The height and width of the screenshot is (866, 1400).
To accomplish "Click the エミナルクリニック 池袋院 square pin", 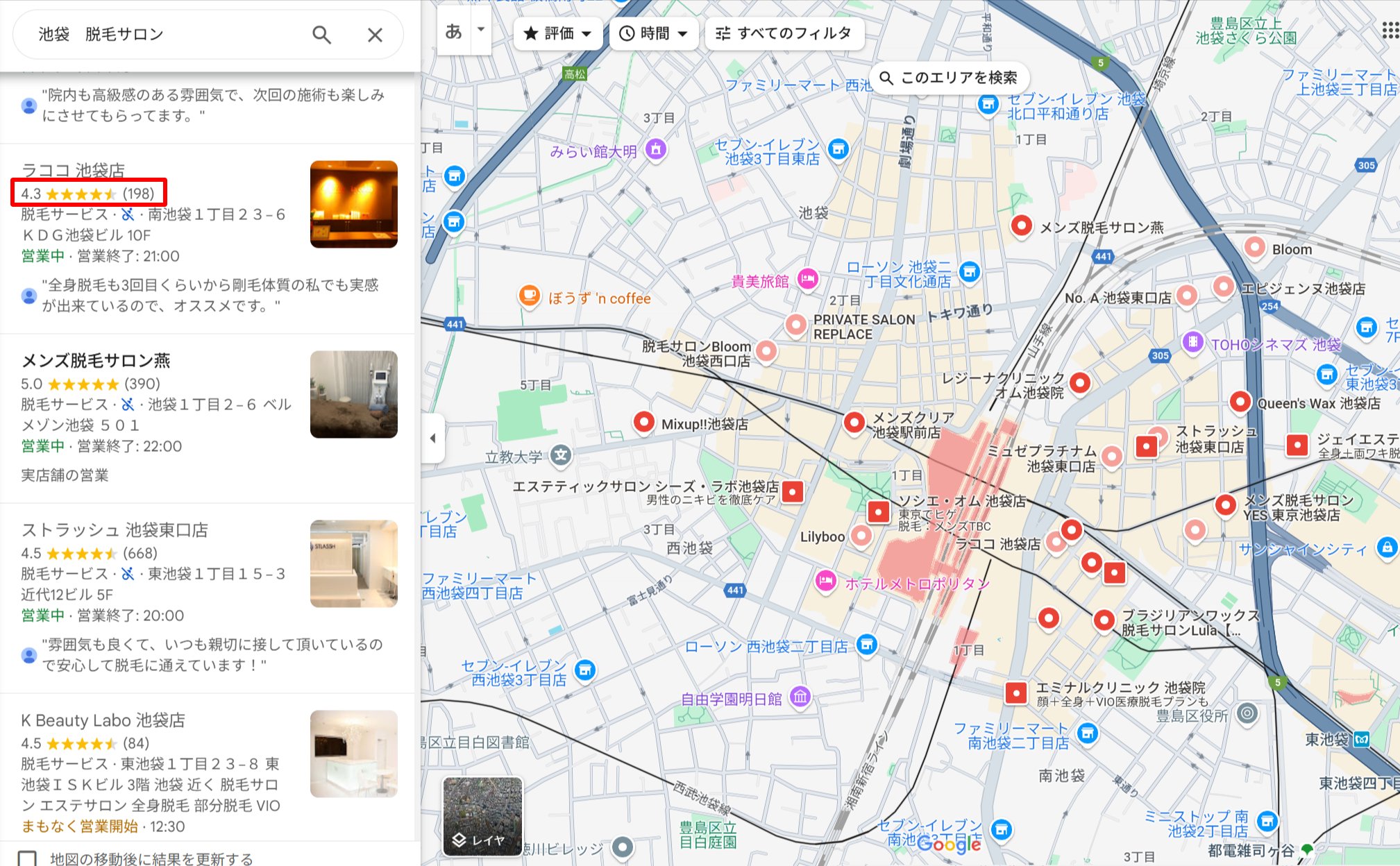I will (1016, 693).
